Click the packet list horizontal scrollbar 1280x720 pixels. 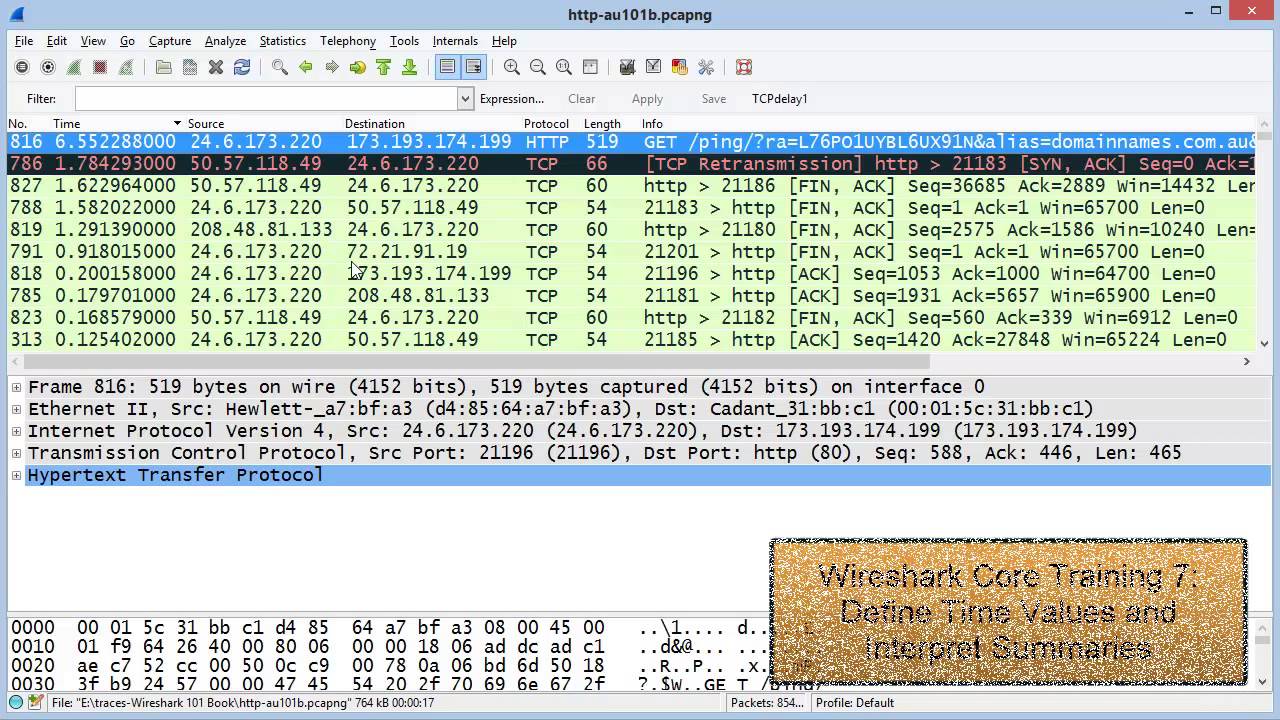click(x=476, y=361)
